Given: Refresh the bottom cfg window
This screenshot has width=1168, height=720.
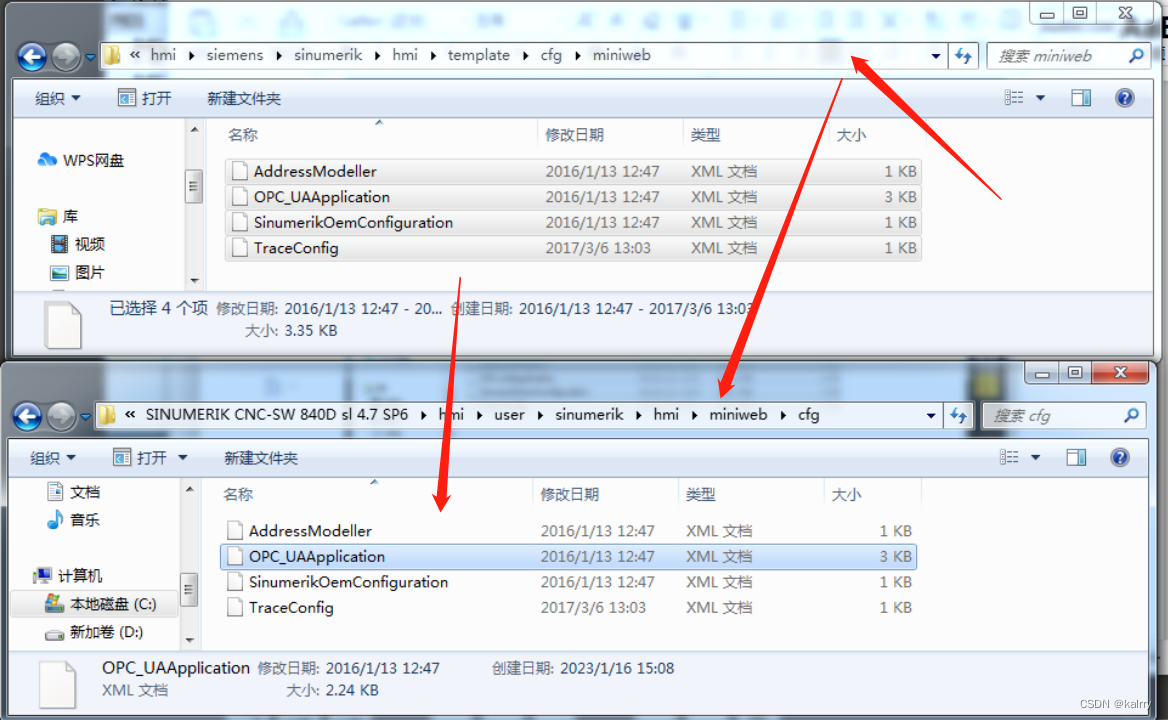Looking at the screenshot, I should pos(958,415).
